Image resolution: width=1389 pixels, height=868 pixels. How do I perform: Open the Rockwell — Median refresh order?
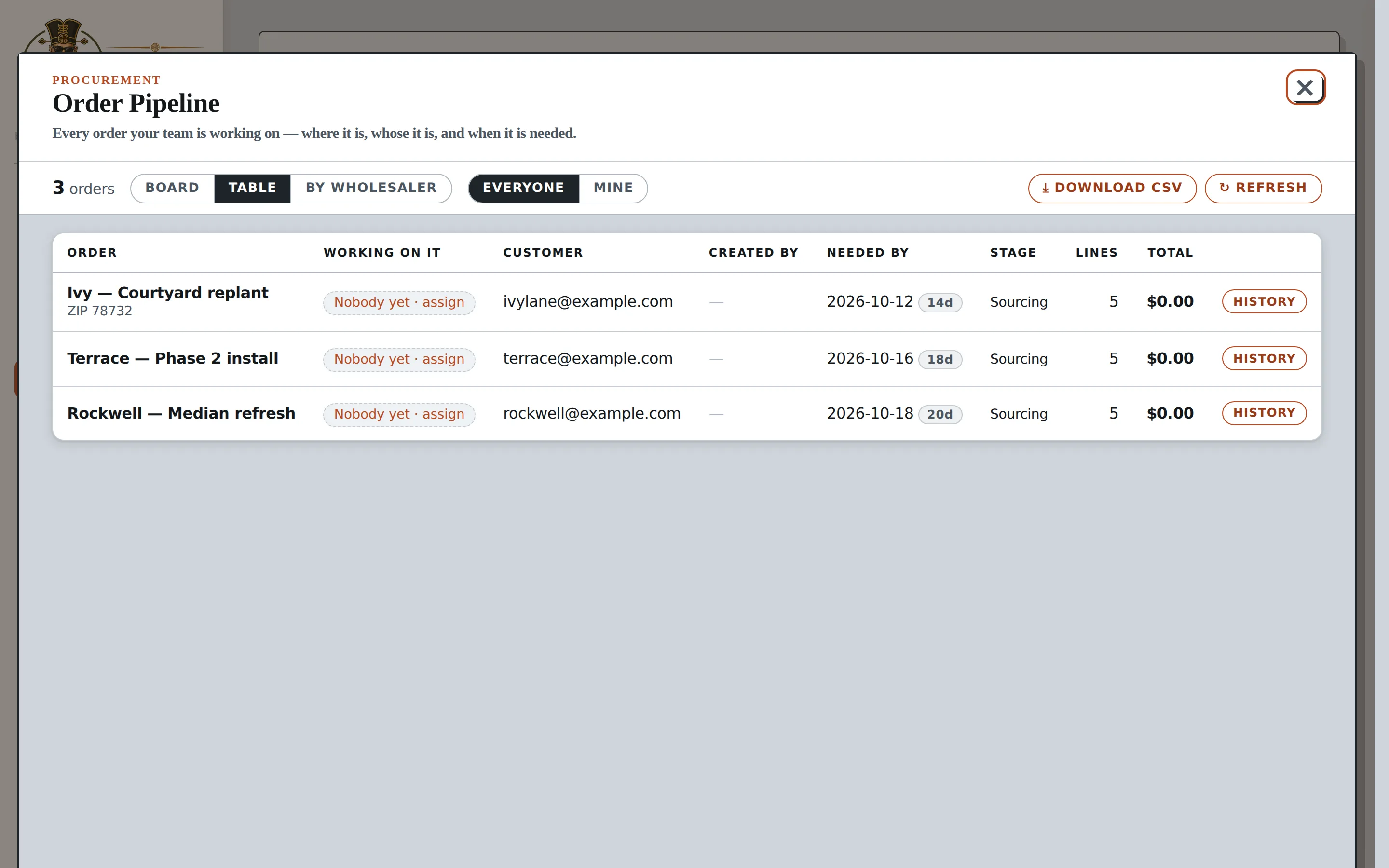(x=181, y=413)
